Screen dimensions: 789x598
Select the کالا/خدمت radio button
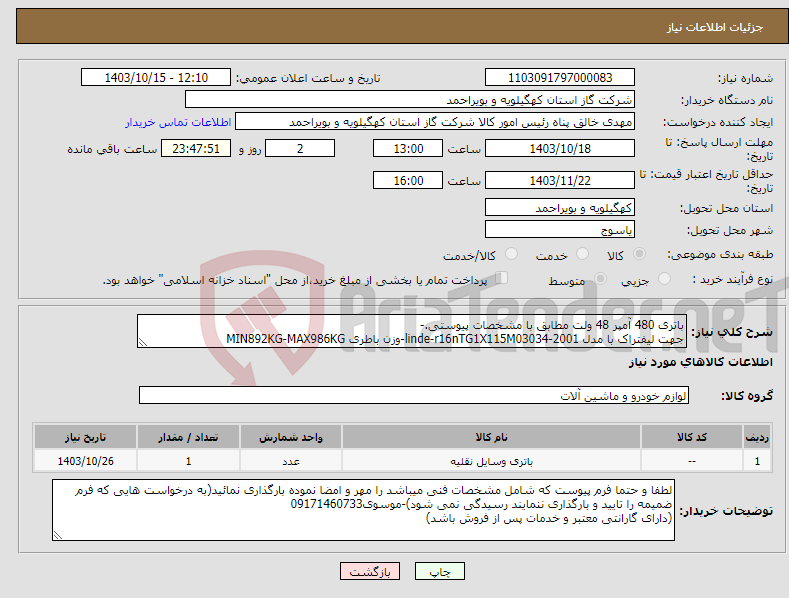(x=511, y=254)
